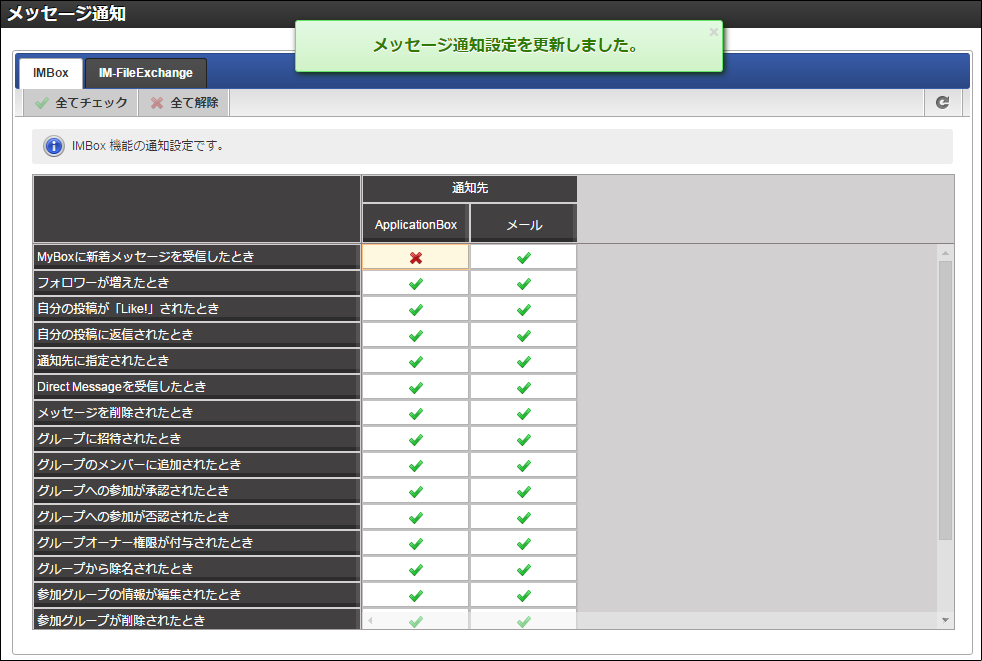
Task: Click the 全て解除 button
Action: pyautogui.click(x=184, y=103)
